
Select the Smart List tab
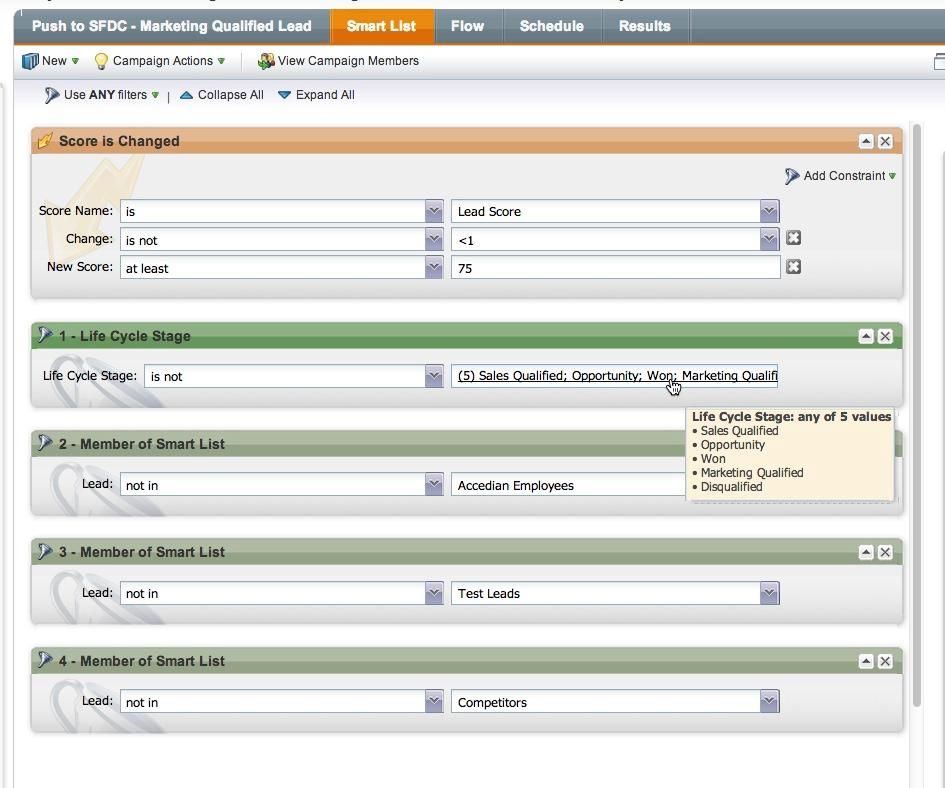pyautogui.click(x=381, y=27)
